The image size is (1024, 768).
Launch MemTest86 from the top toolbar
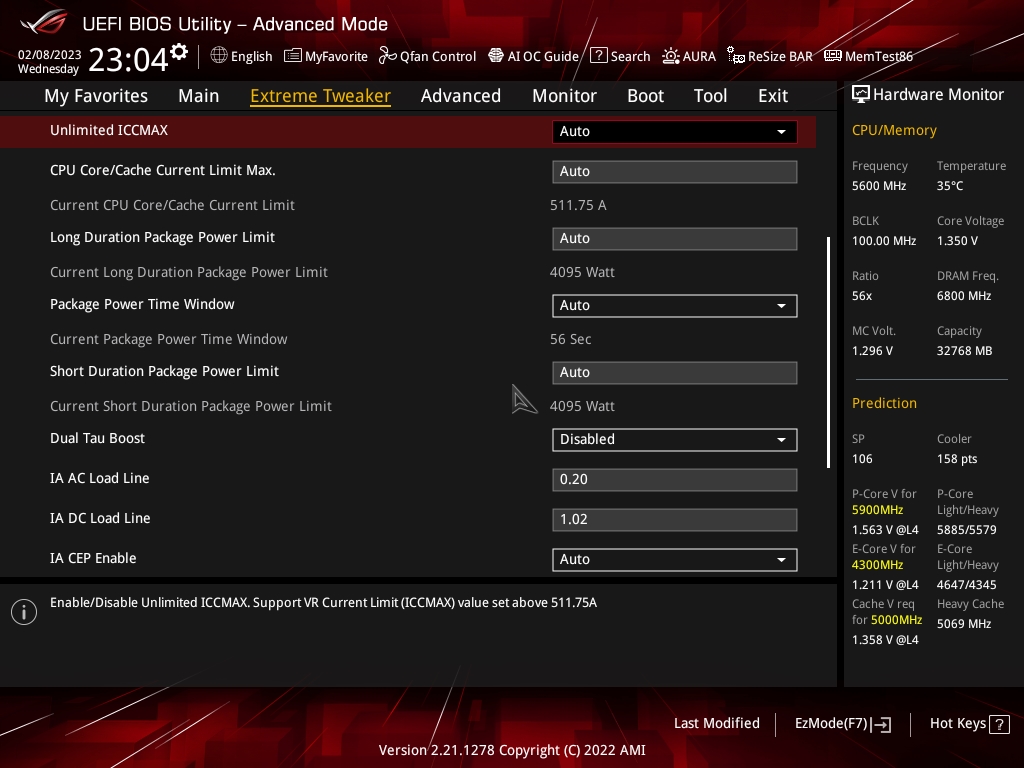point(832,56)
